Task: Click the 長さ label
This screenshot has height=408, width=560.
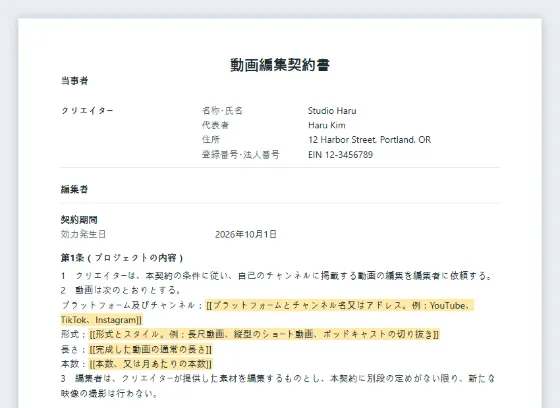Action: coord(73,349)
